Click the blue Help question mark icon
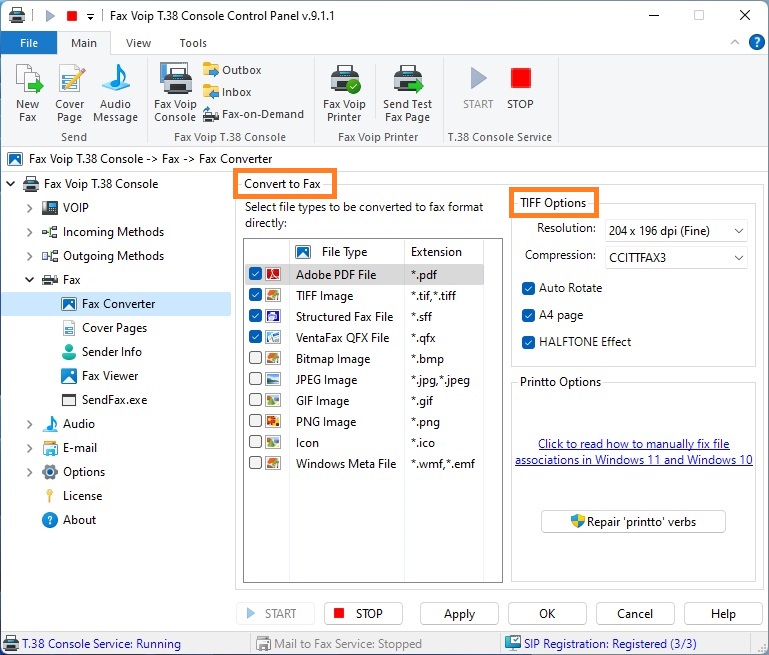 click(x=756, y=42)
